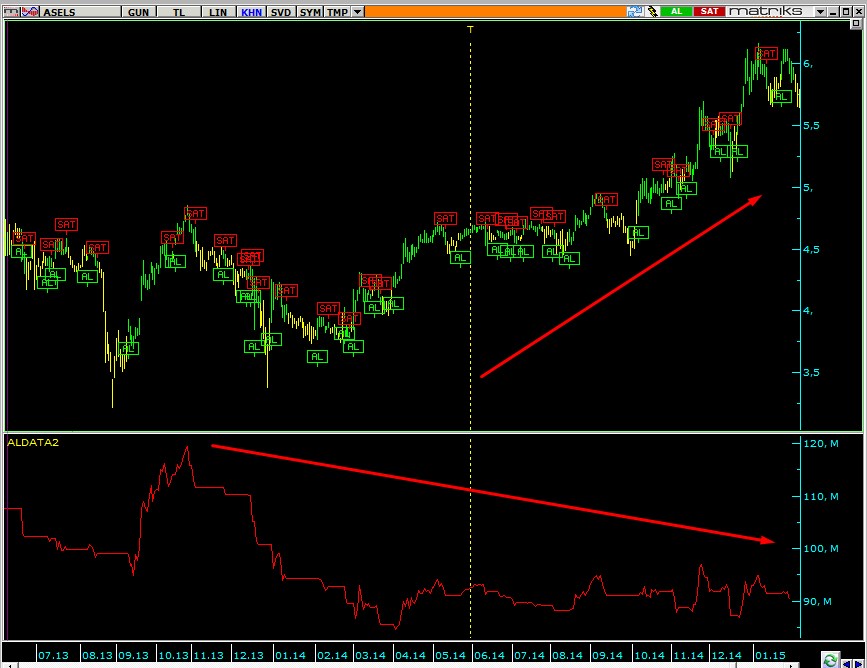The height and width of the screenshot is (668, 867).
Task: Click the 3,5 price axis label
Action: point(811,373)
